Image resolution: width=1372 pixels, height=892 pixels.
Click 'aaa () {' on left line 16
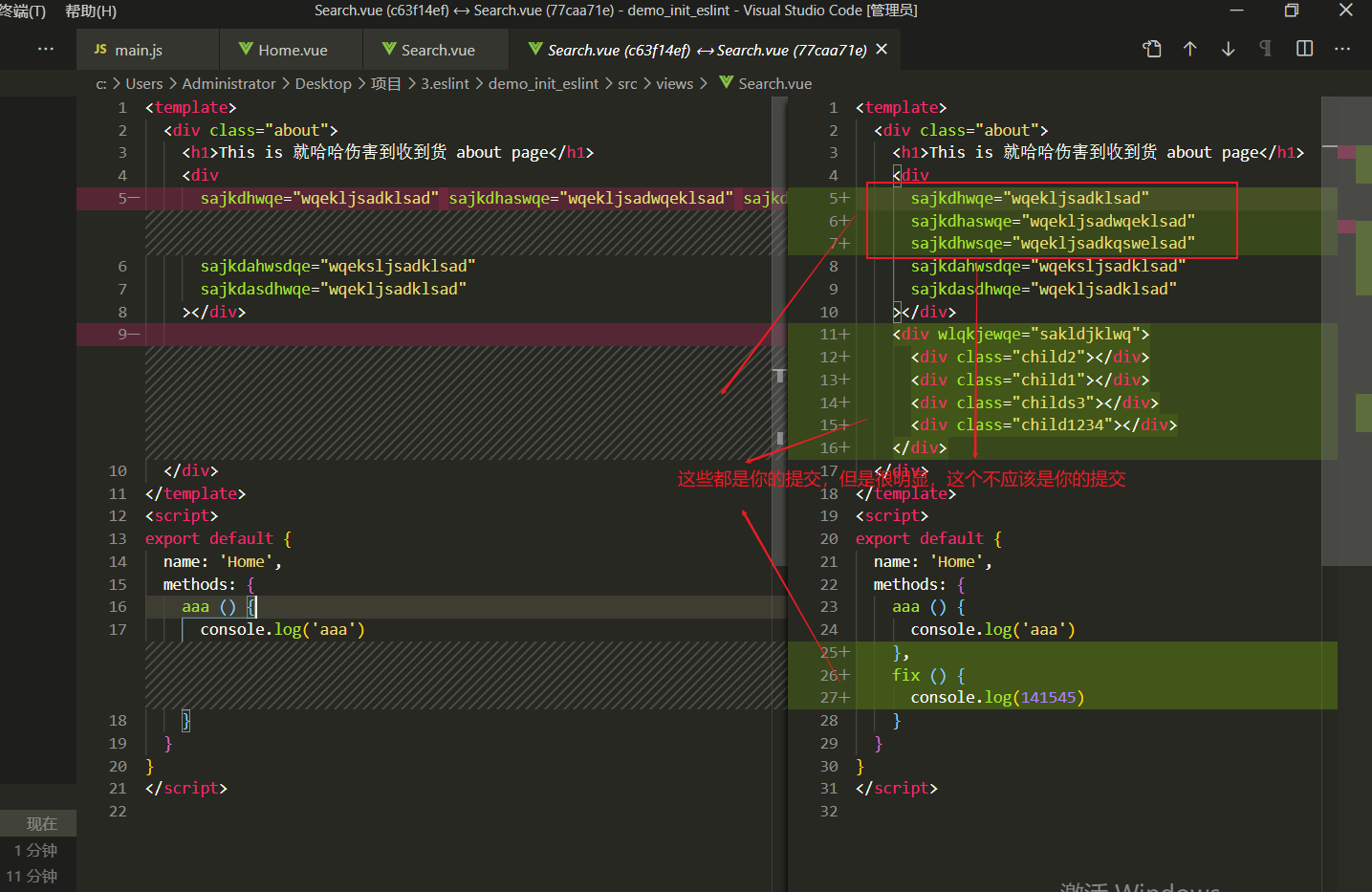click(219, 606)
